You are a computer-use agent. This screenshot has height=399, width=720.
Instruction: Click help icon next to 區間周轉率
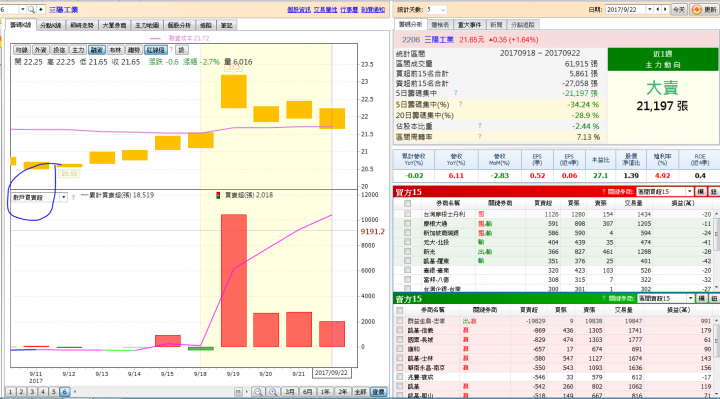479,136
